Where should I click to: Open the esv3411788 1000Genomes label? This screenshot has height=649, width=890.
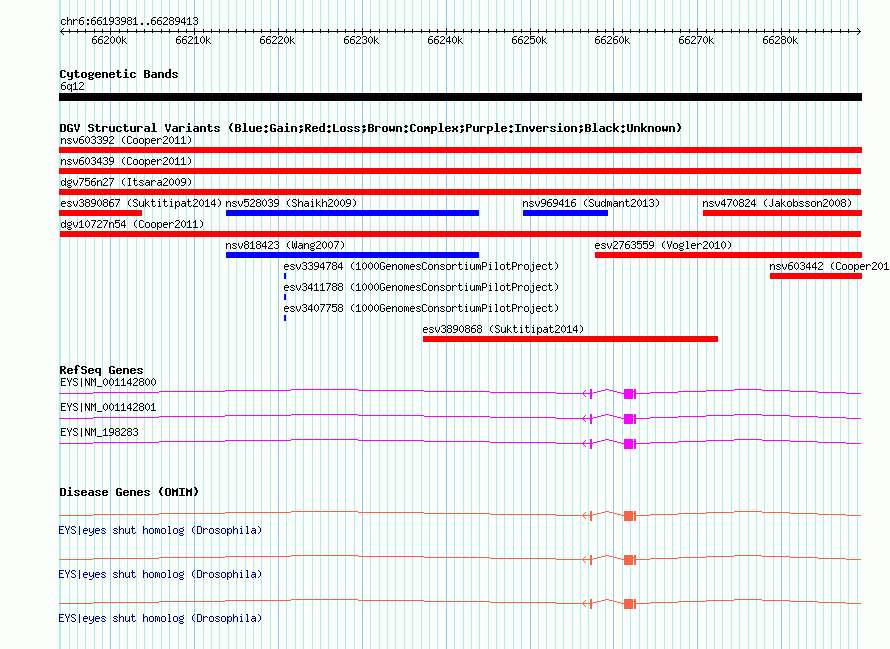point(421,287)
